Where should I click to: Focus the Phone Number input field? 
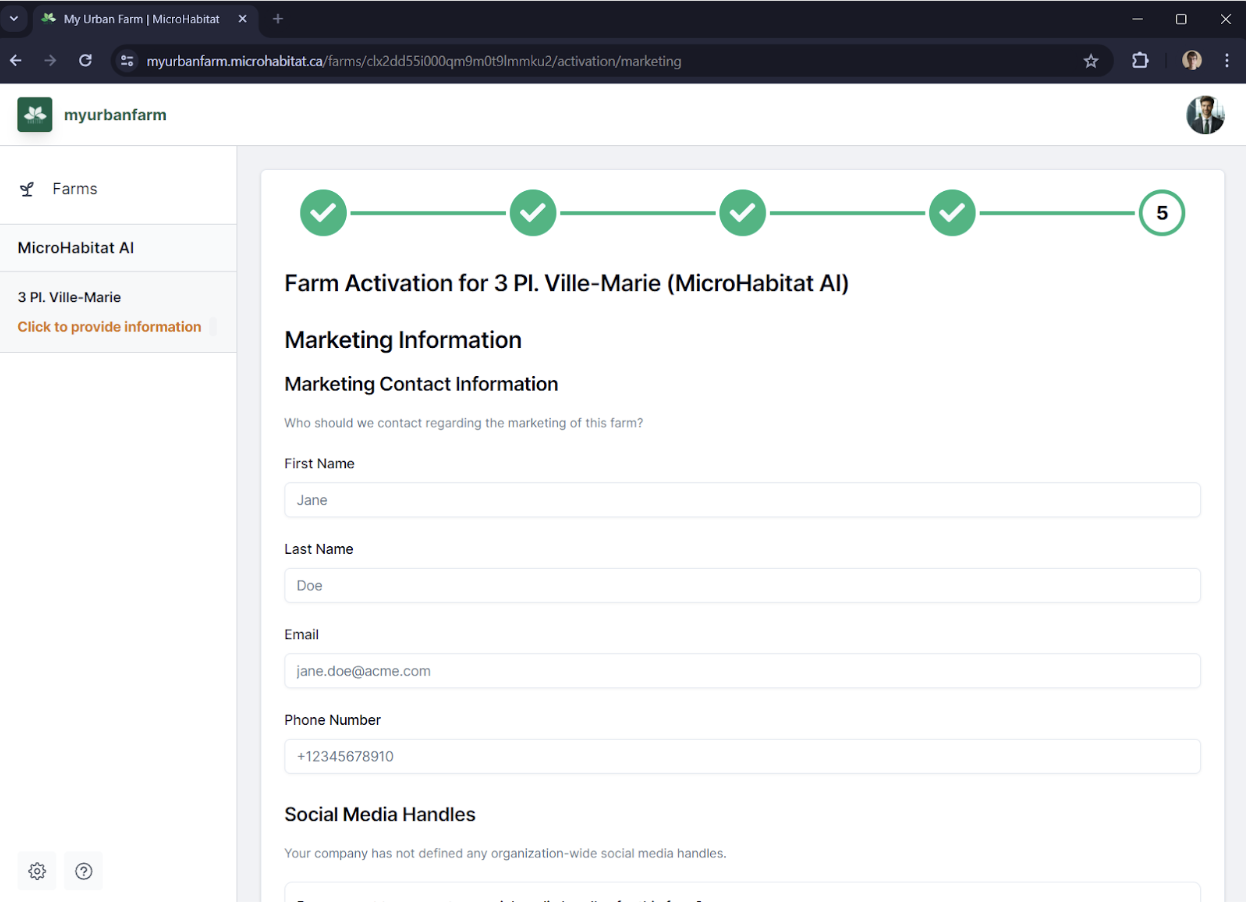click(x=742, y=756)
